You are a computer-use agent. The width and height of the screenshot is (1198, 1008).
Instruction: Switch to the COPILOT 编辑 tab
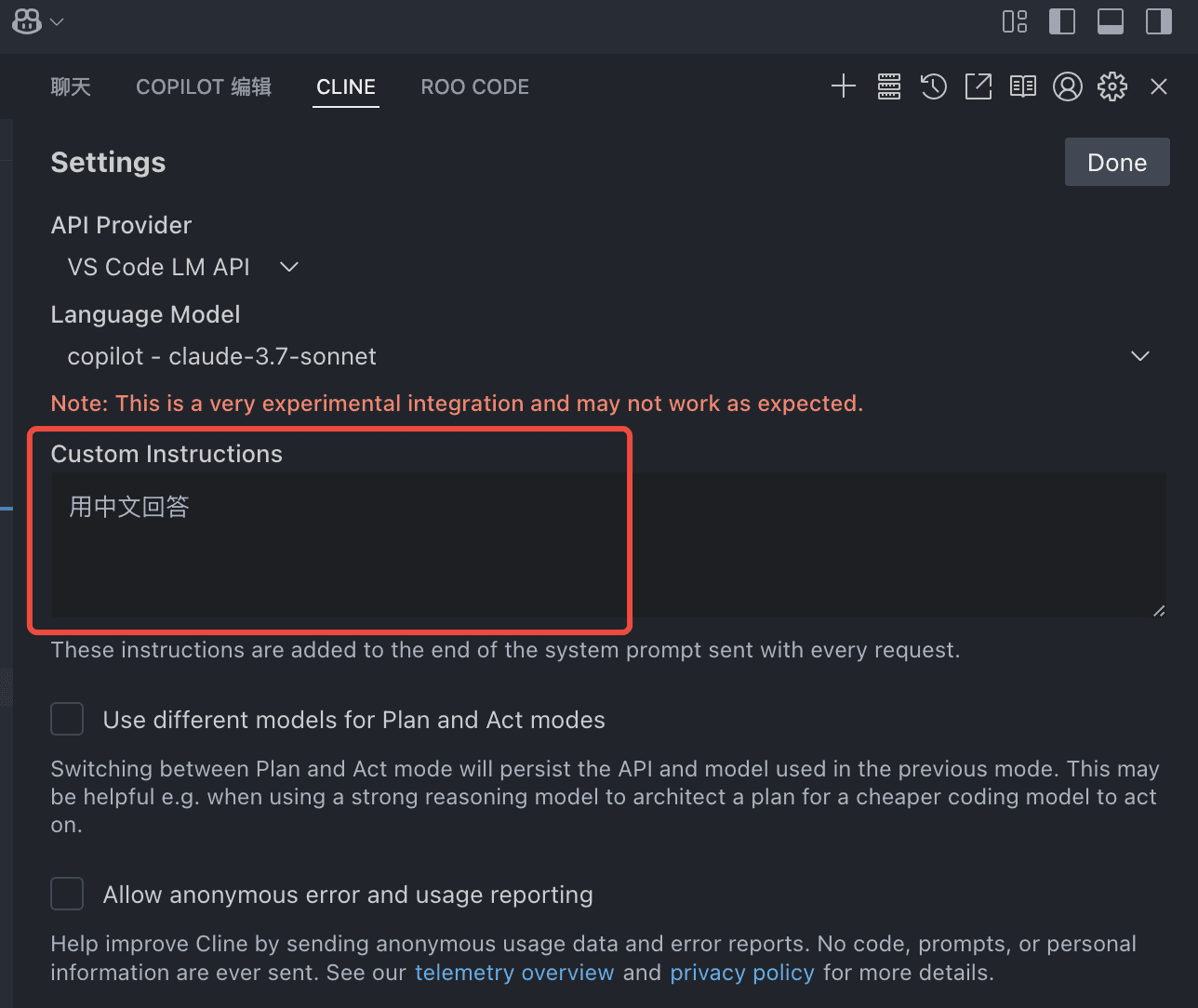[204, 86]
